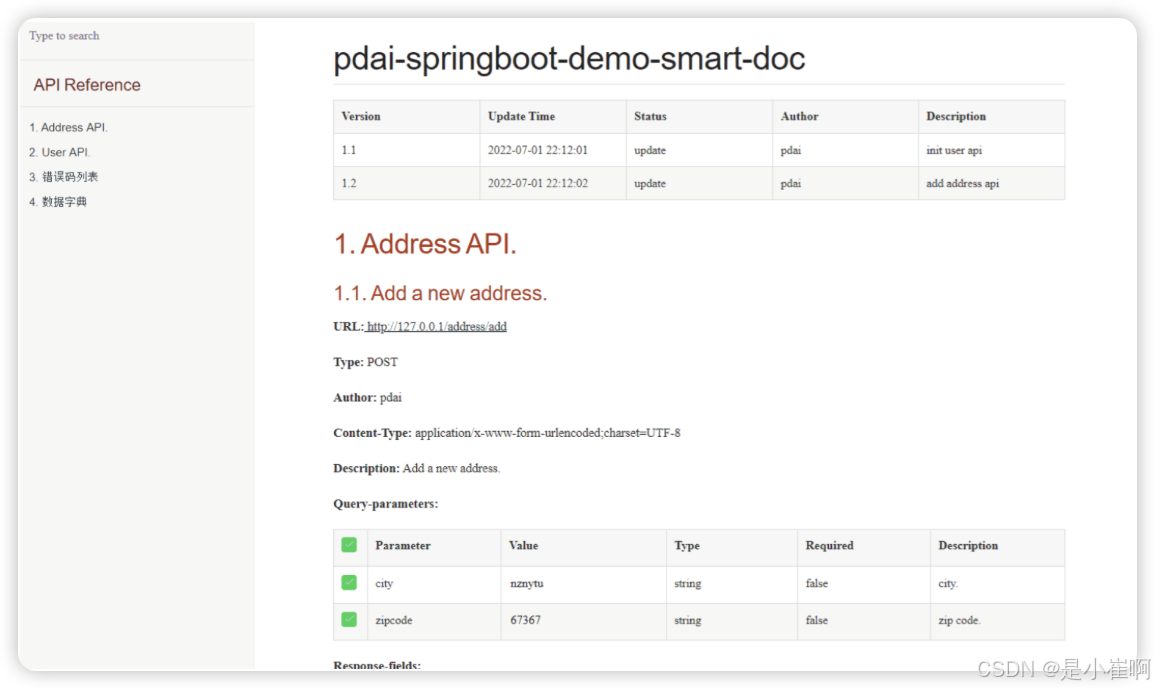Toggle the city parameter checkbox

pyautogui.click(x=348, y=583)
